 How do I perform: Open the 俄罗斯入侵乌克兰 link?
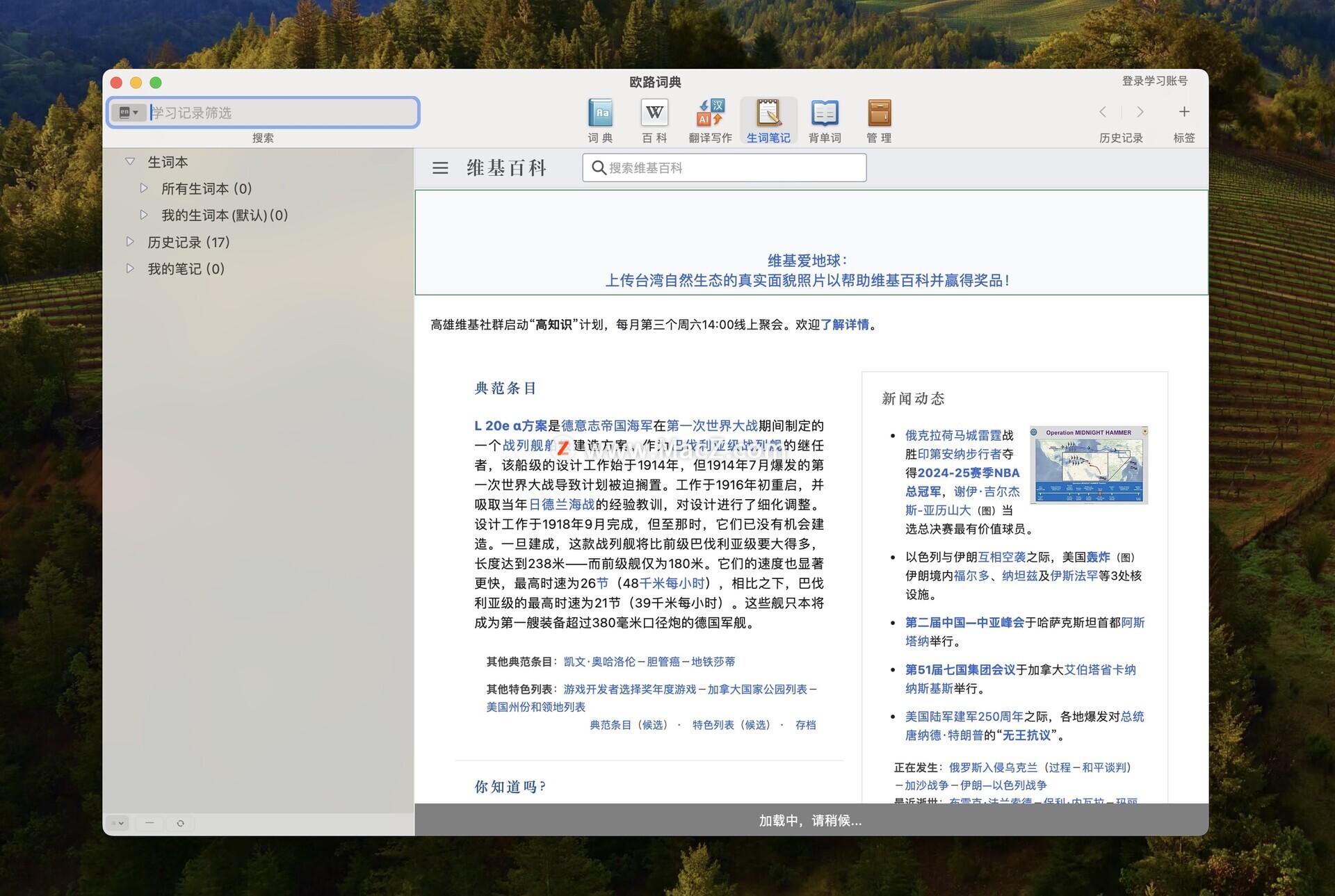(x=993, y=767)
